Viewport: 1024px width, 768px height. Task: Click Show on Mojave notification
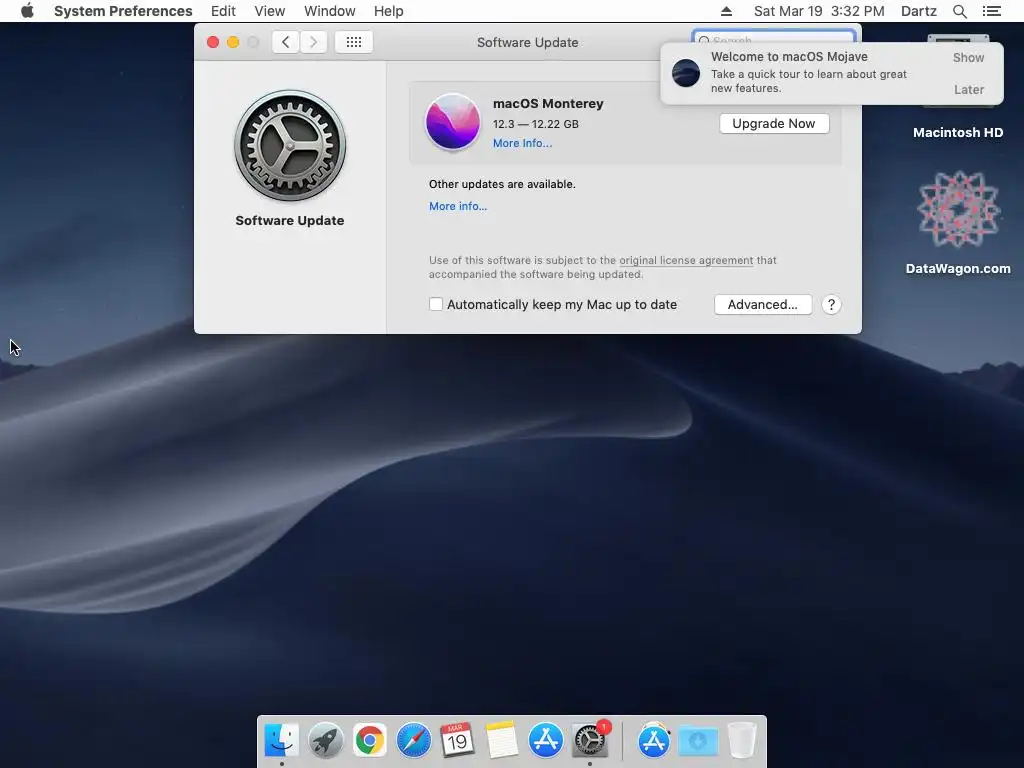click(x=968, y=57)
